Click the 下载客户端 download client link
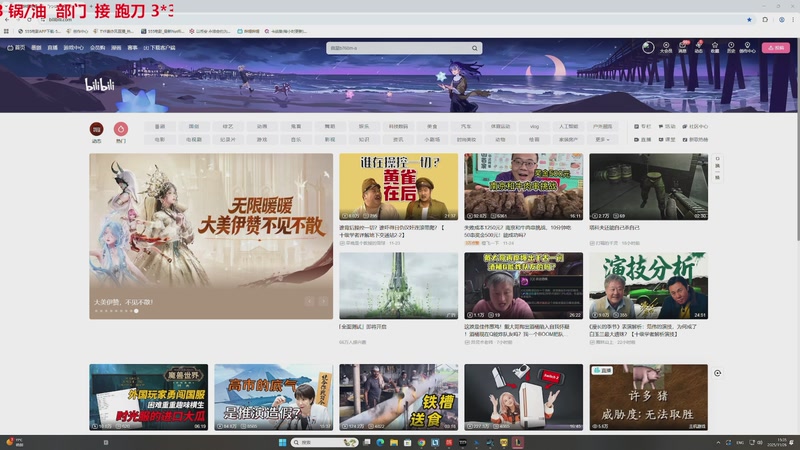800x450 pixels. click(x=159, y=47)
